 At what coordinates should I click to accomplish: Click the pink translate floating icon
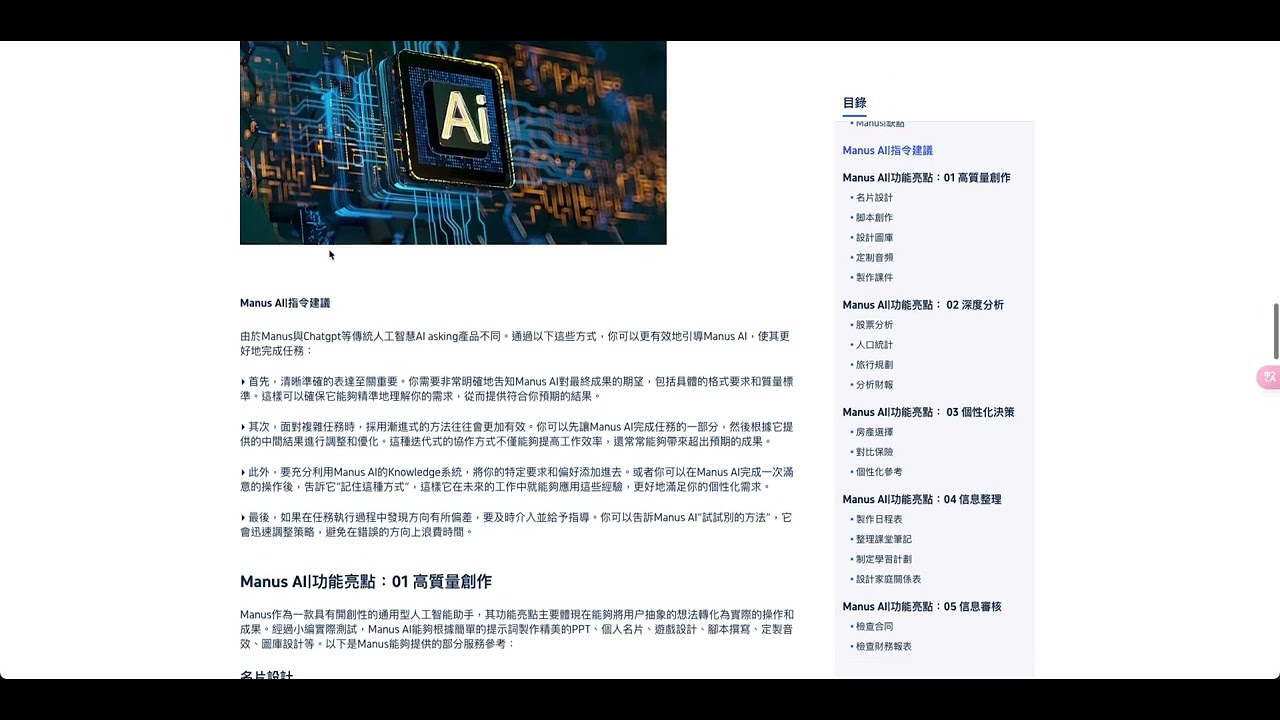pyautogui.click(x=1268, y=377)
